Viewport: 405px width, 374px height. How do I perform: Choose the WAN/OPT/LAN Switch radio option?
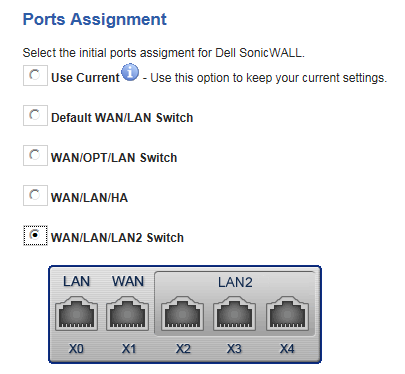(35, 155)
